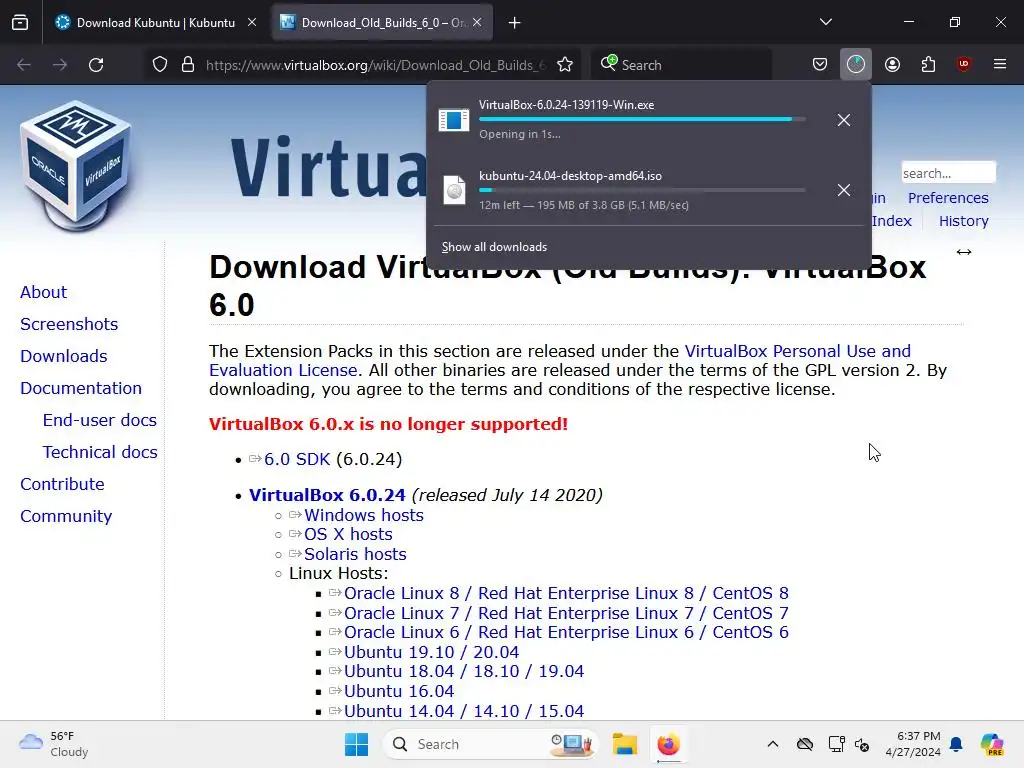Open notification bell in taskbar
This screenshot has height=768, width=1024.
[x=956, y=744]
